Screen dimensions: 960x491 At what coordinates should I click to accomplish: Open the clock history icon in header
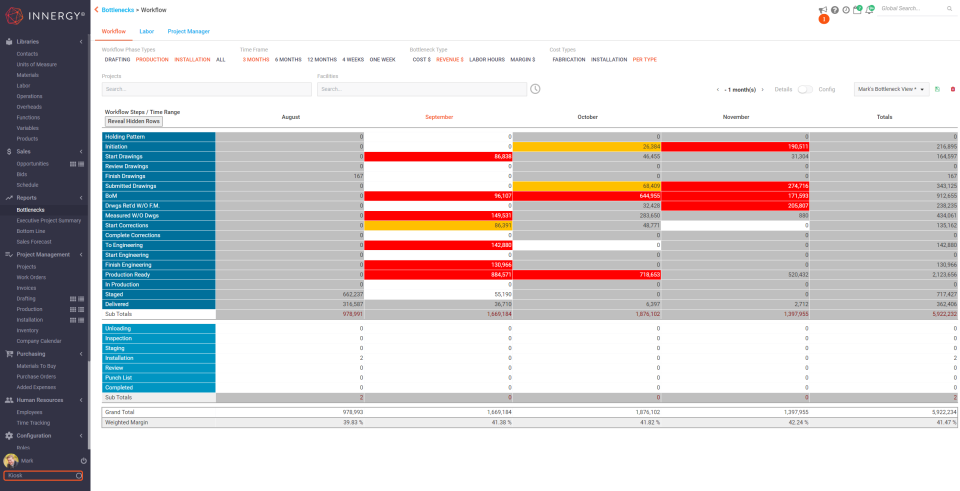[x=846, y=10]
